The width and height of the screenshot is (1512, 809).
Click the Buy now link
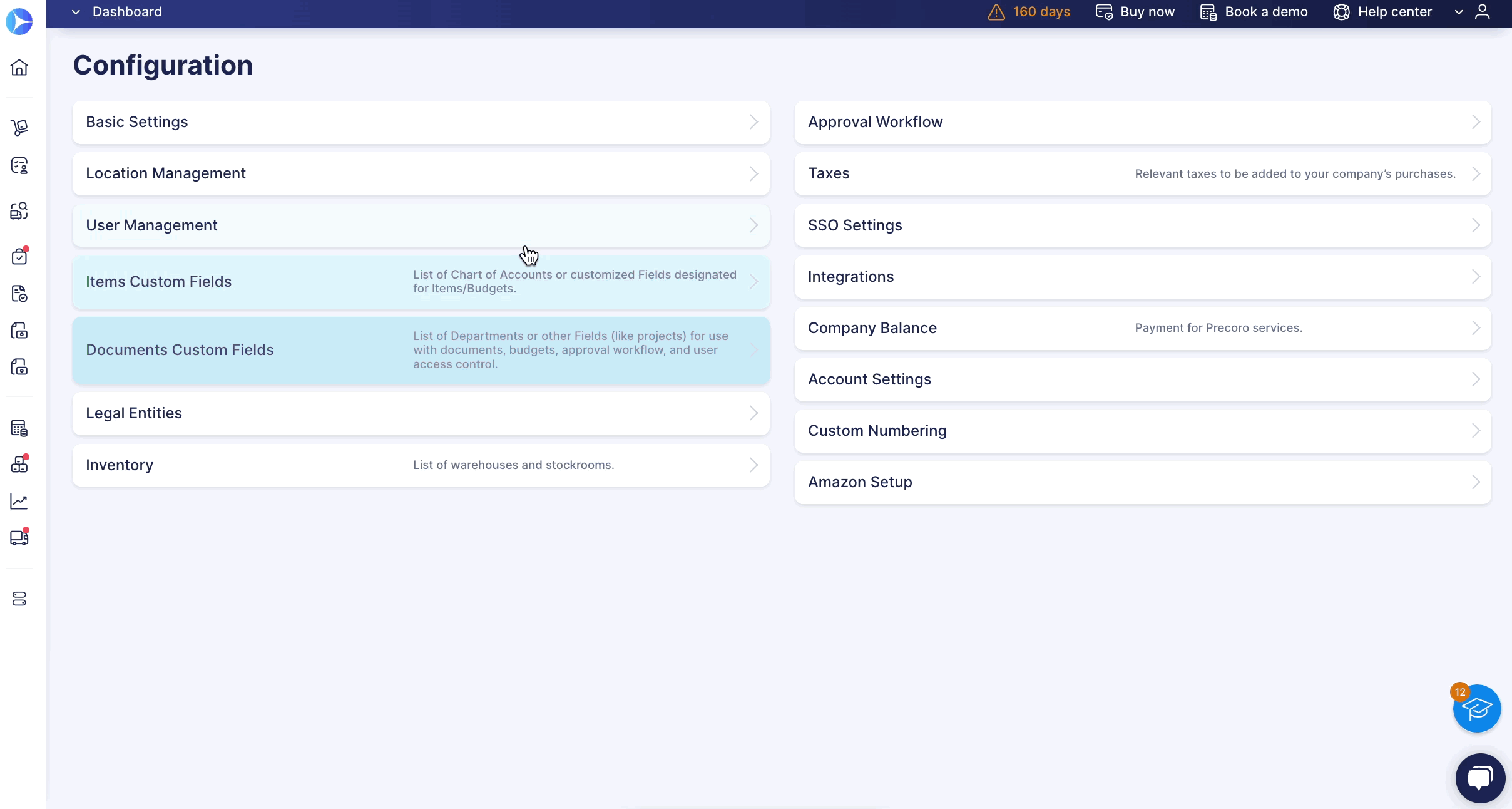(x=1147, y=12)
